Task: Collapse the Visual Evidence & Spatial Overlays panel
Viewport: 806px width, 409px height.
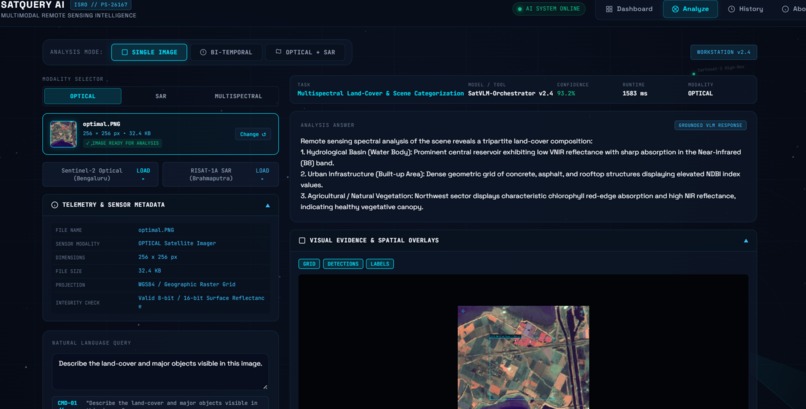Action: click(746, 240)
